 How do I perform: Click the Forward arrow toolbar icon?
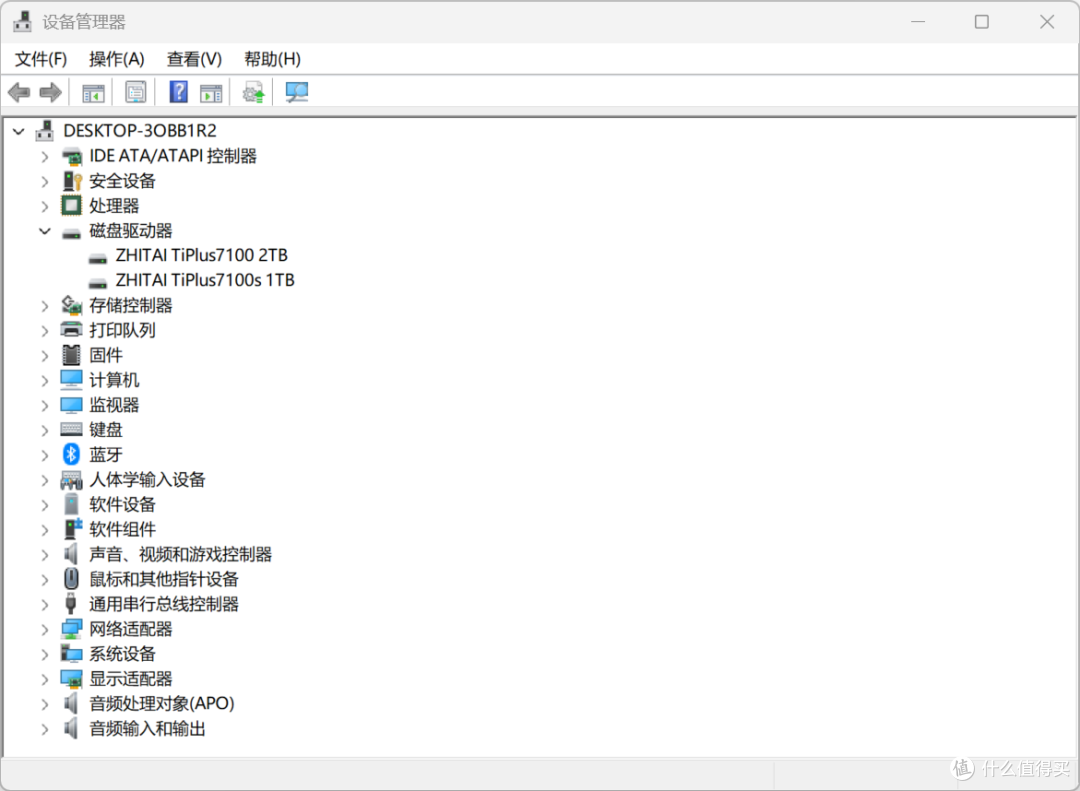50,92
